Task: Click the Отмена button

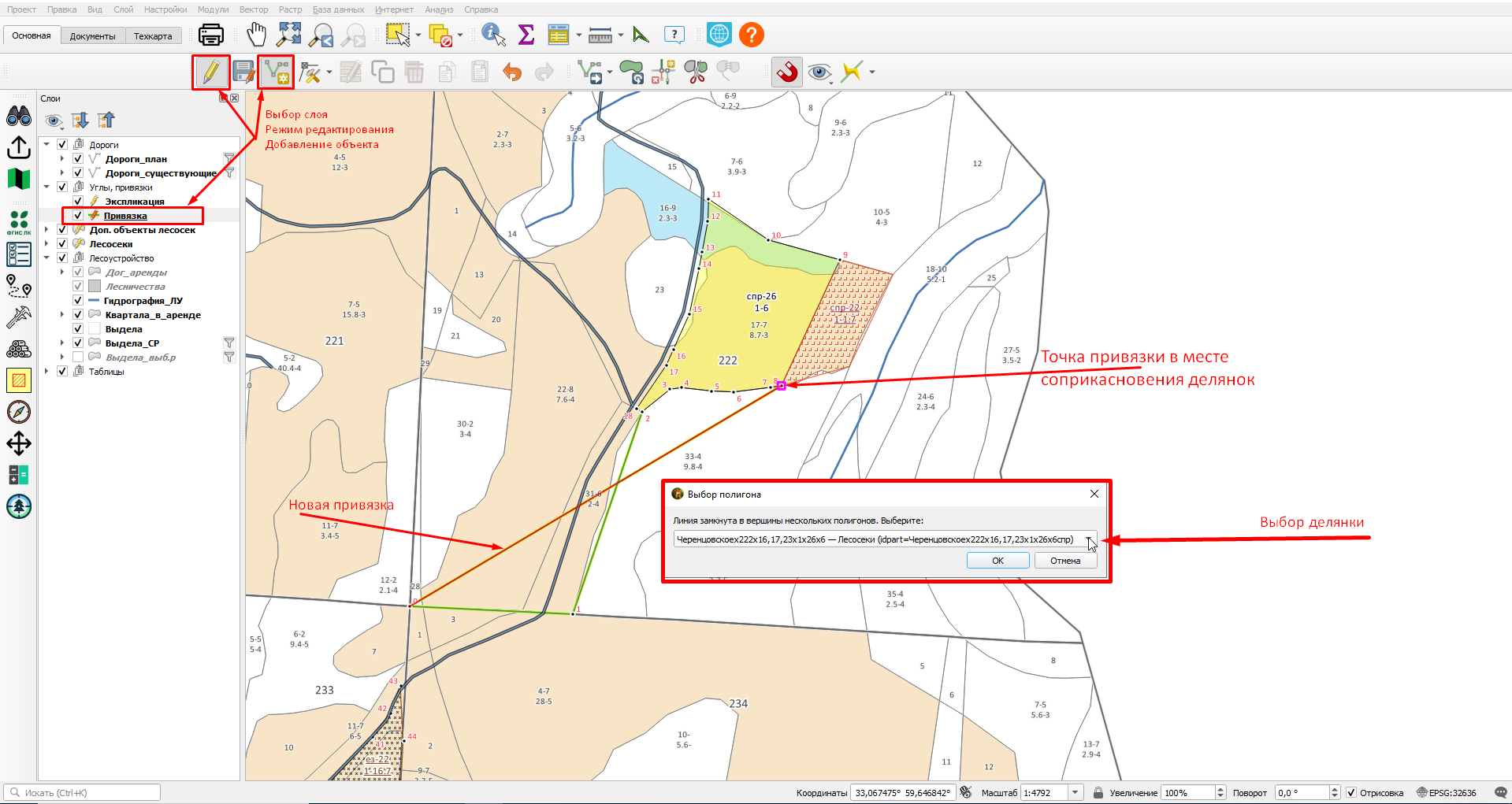Action: [x=1065, y=561]
